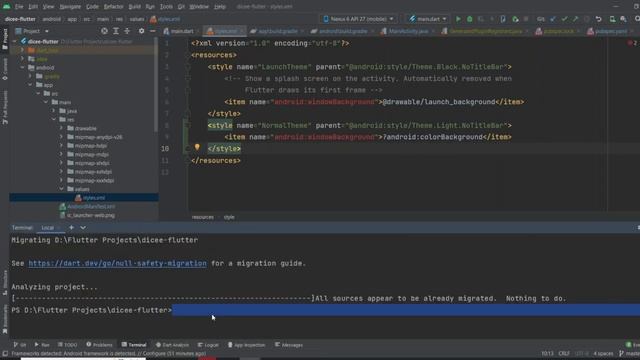Click the 'style' breadcrumb below editor
Image resolution: width=640 pixels, height=360 pixels.
[x=229, y=217]
